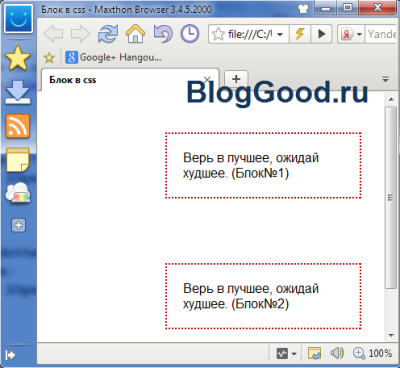Add to favorites bar star icon
Viewport: 400px width, 368px height.
[x=49, y=58]
